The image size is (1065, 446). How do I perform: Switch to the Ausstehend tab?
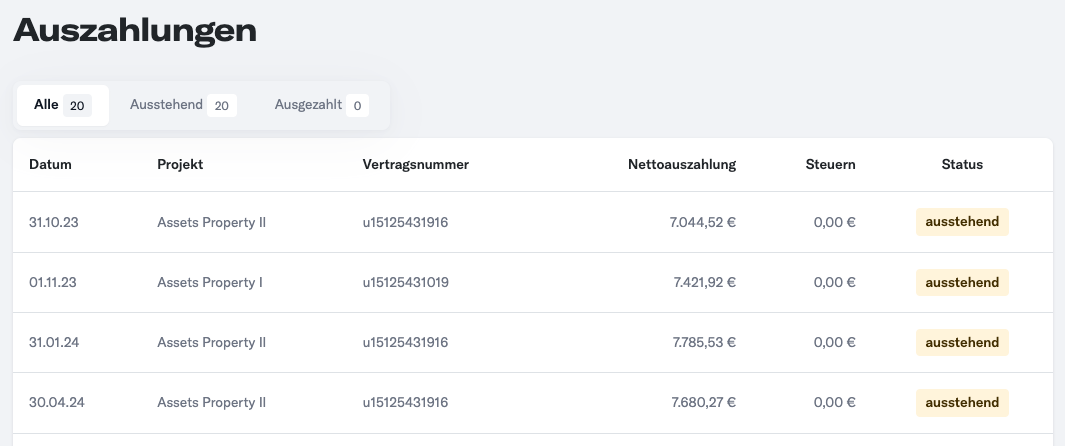pyautogui.click(x=183, y=105)
